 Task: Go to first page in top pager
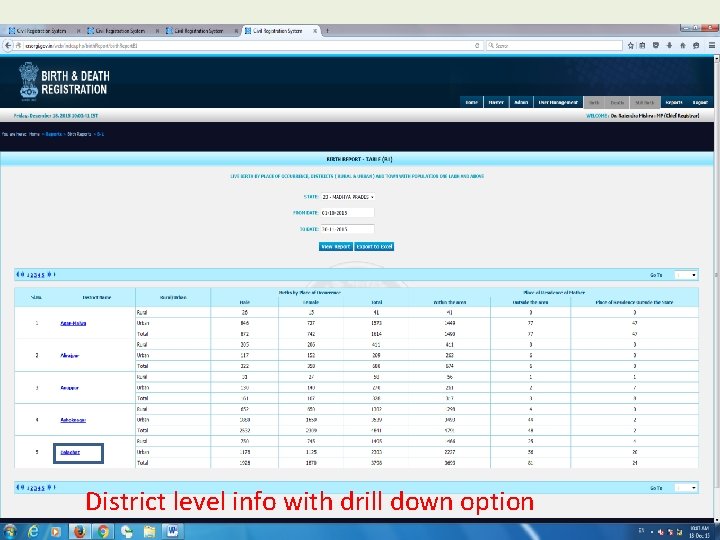tap(18, 275)
